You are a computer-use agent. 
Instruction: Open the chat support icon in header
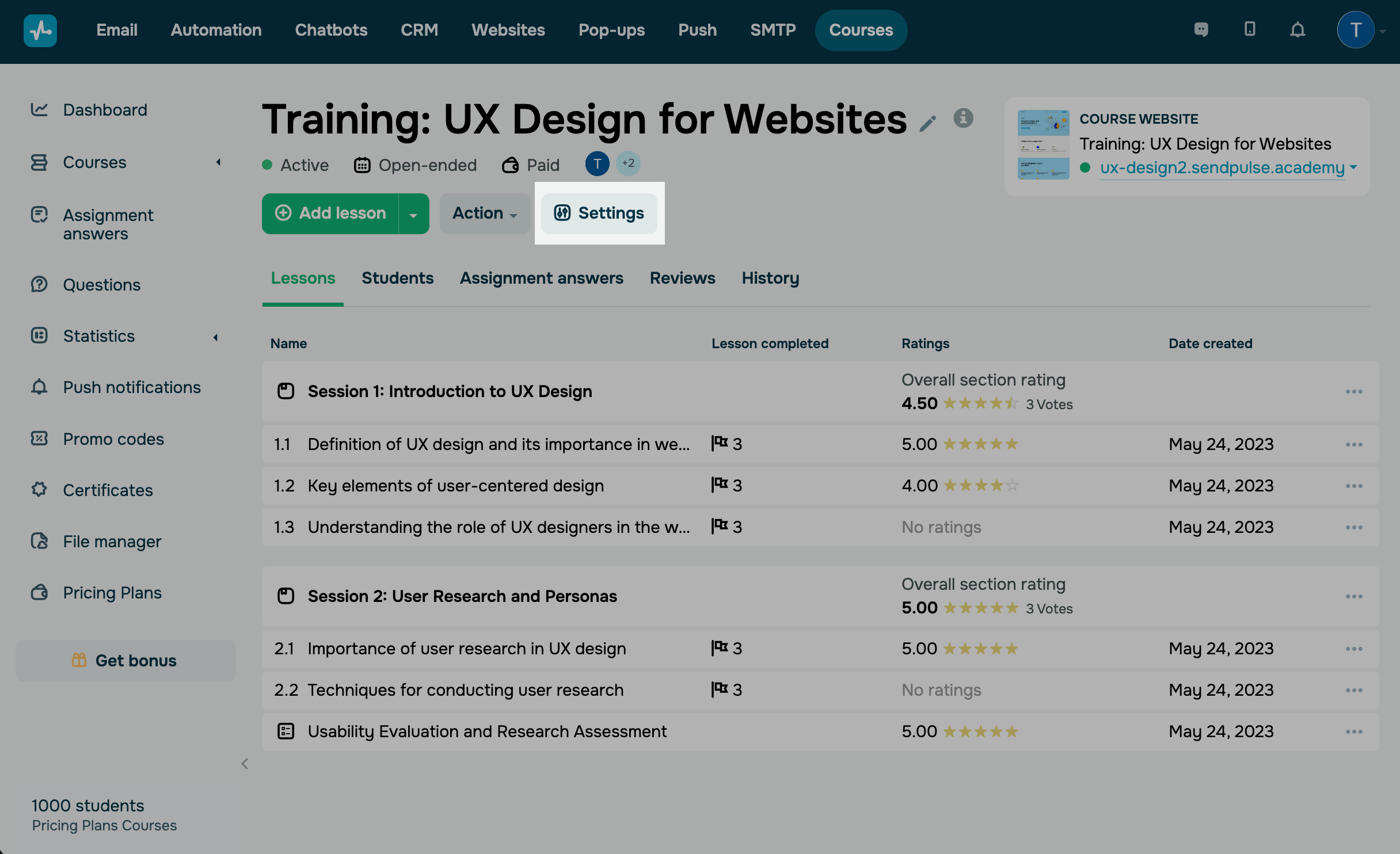coord(1201,30)
